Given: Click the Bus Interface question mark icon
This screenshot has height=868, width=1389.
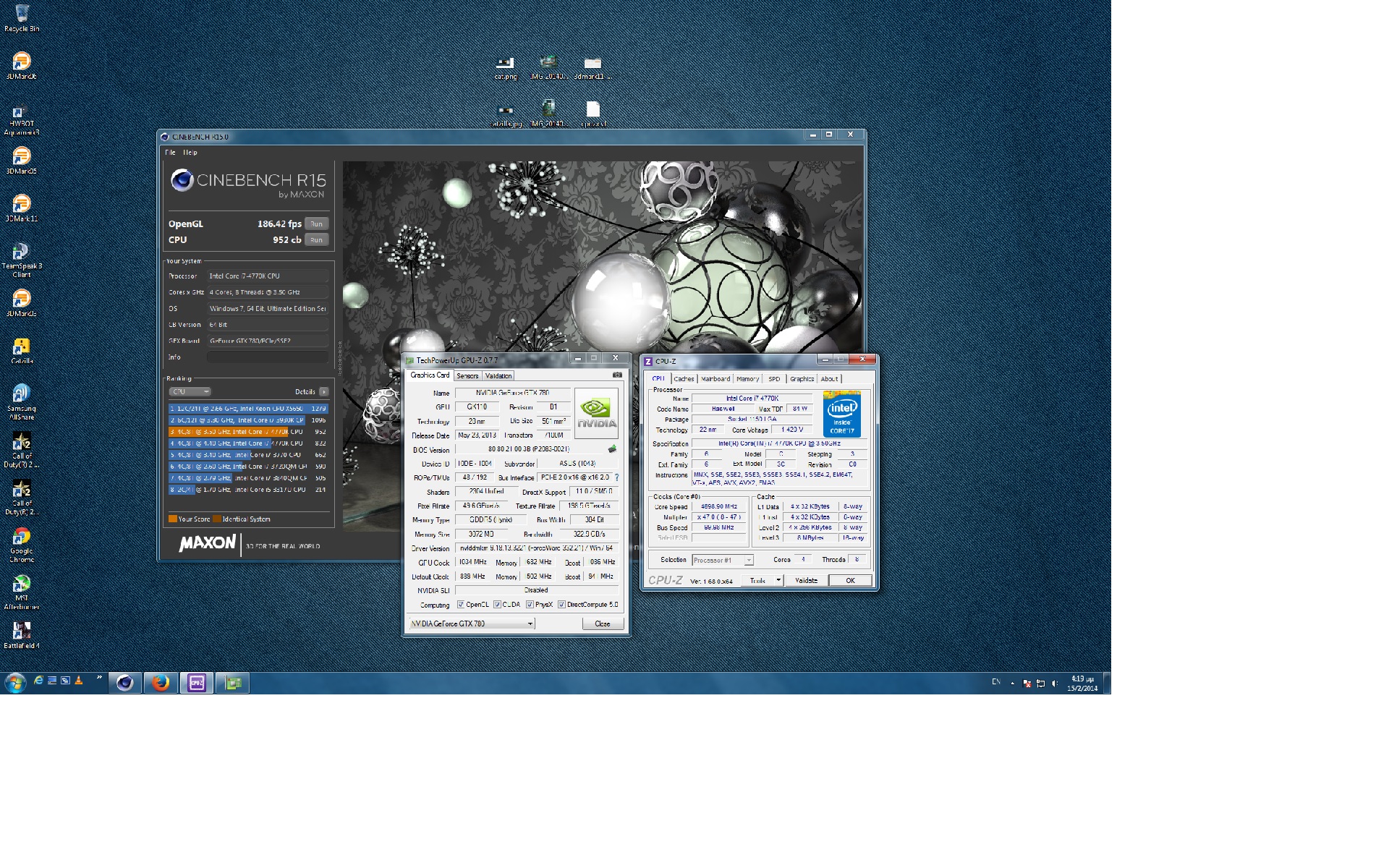Looking at the screenshot, I should point(616,477).
